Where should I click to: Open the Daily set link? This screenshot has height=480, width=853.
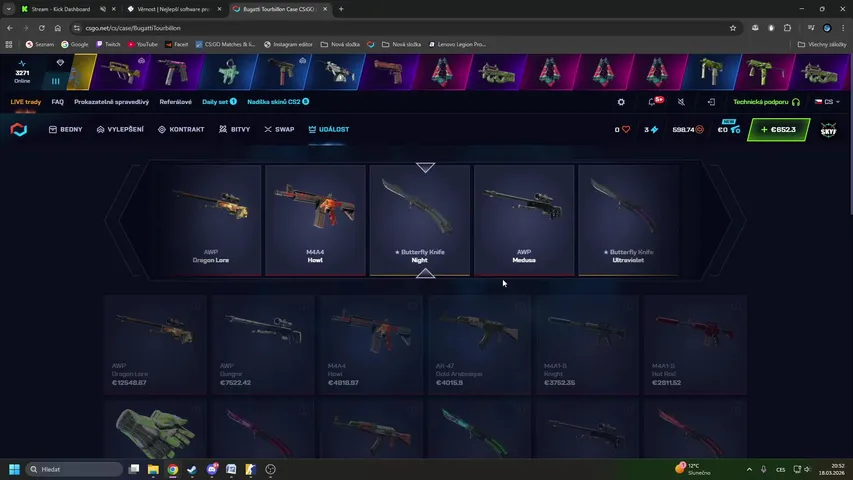coord(219,102)
